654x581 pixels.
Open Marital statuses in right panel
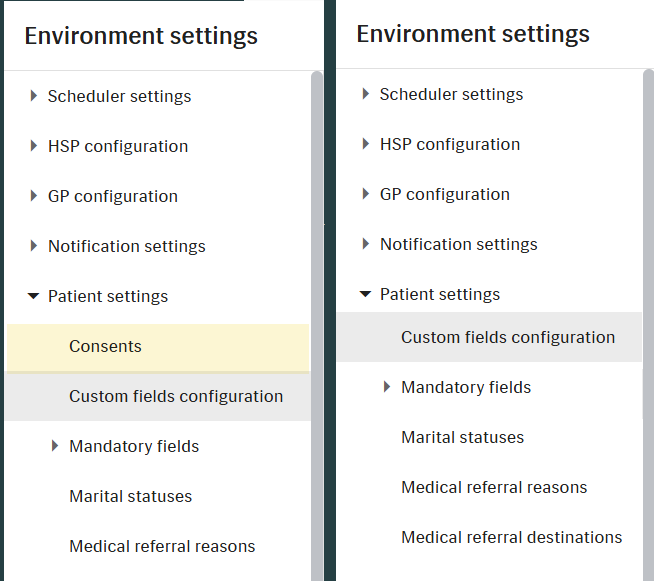tap(463, 438)
